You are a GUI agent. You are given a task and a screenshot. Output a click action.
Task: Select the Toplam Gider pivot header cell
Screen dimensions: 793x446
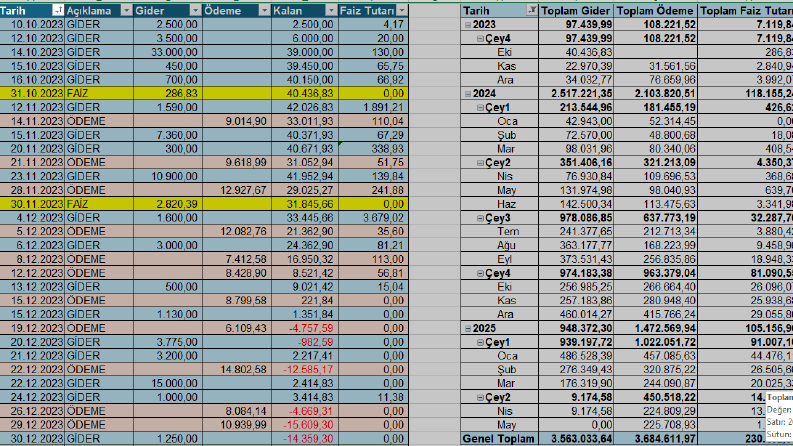(x=576, y=11)
